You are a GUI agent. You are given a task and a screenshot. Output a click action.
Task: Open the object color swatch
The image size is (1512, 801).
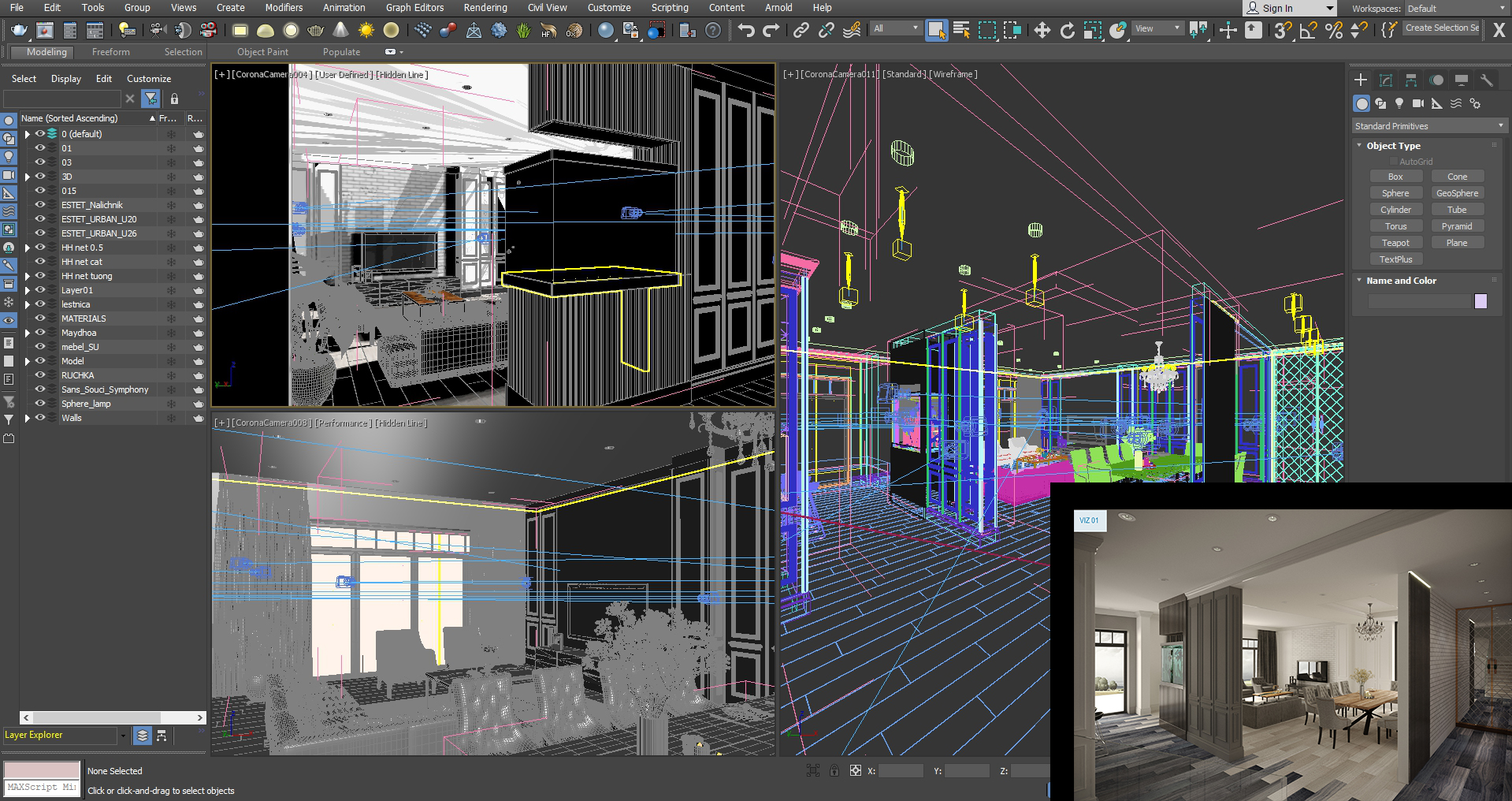1482,300
